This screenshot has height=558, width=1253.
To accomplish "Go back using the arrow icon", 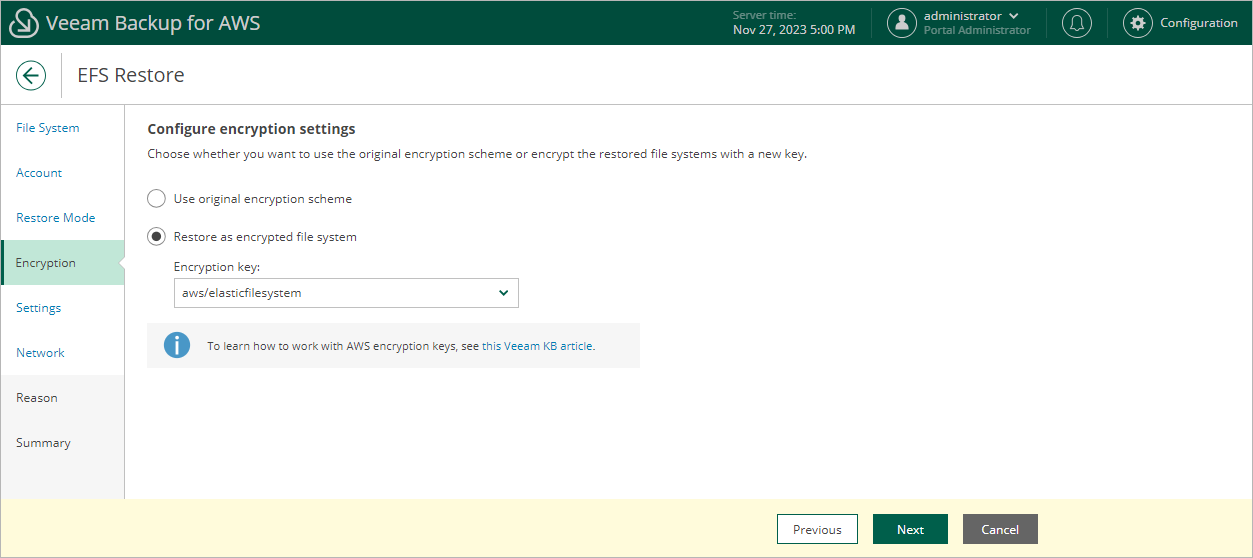I will tap(31, 75).
